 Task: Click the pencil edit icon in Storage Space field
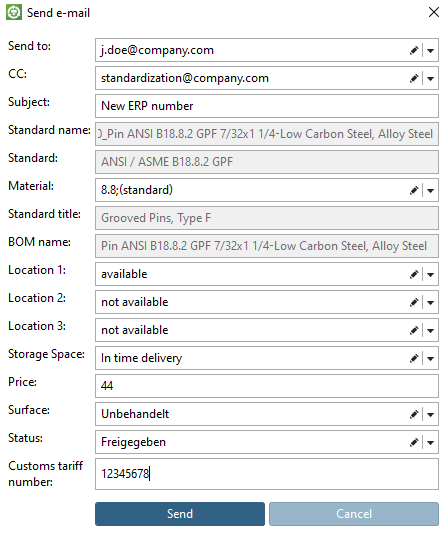[414, 358]
